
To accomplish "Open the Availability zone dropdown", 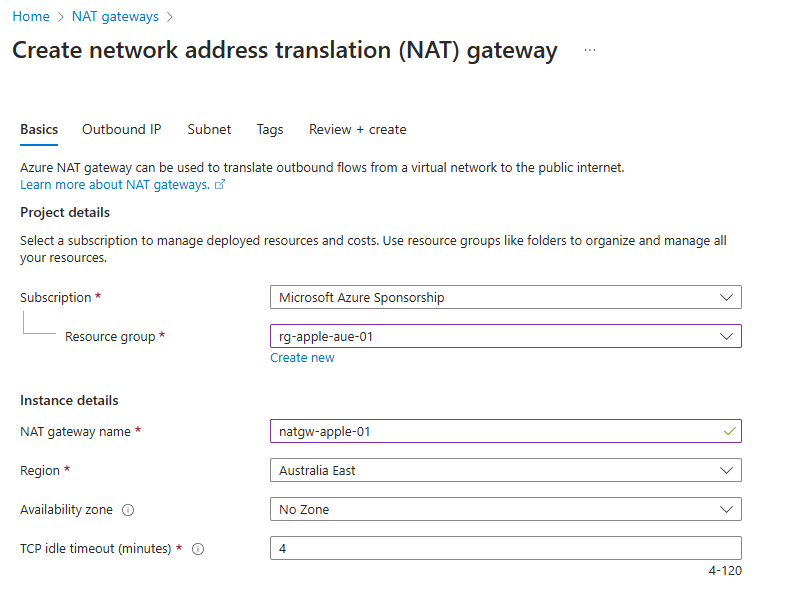I will 505,509.
